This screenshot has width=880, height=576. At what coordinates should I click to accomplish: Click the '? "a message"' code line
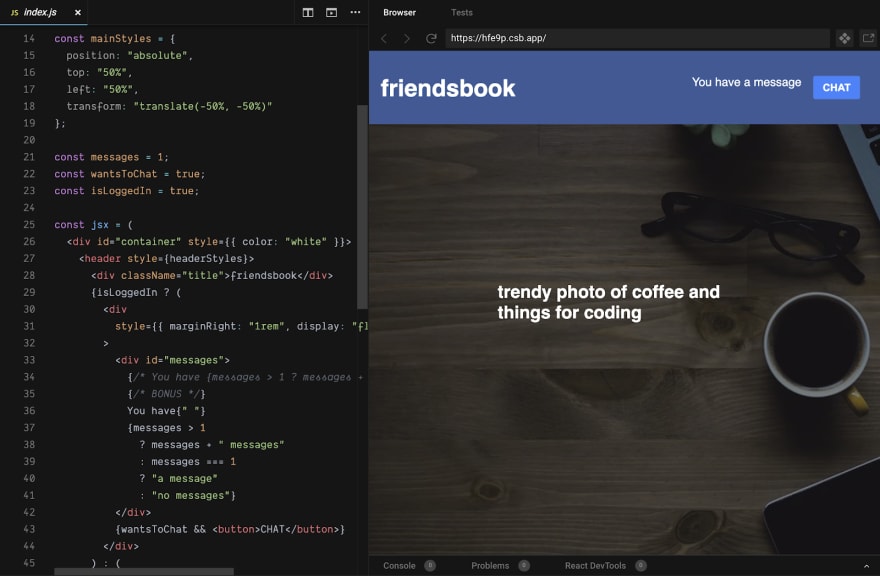178,479
